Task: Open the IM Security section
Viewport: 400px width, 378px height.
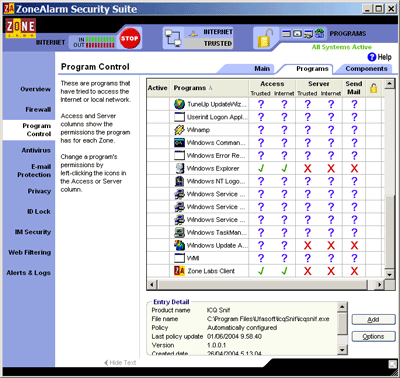Action: pos(33,232)
